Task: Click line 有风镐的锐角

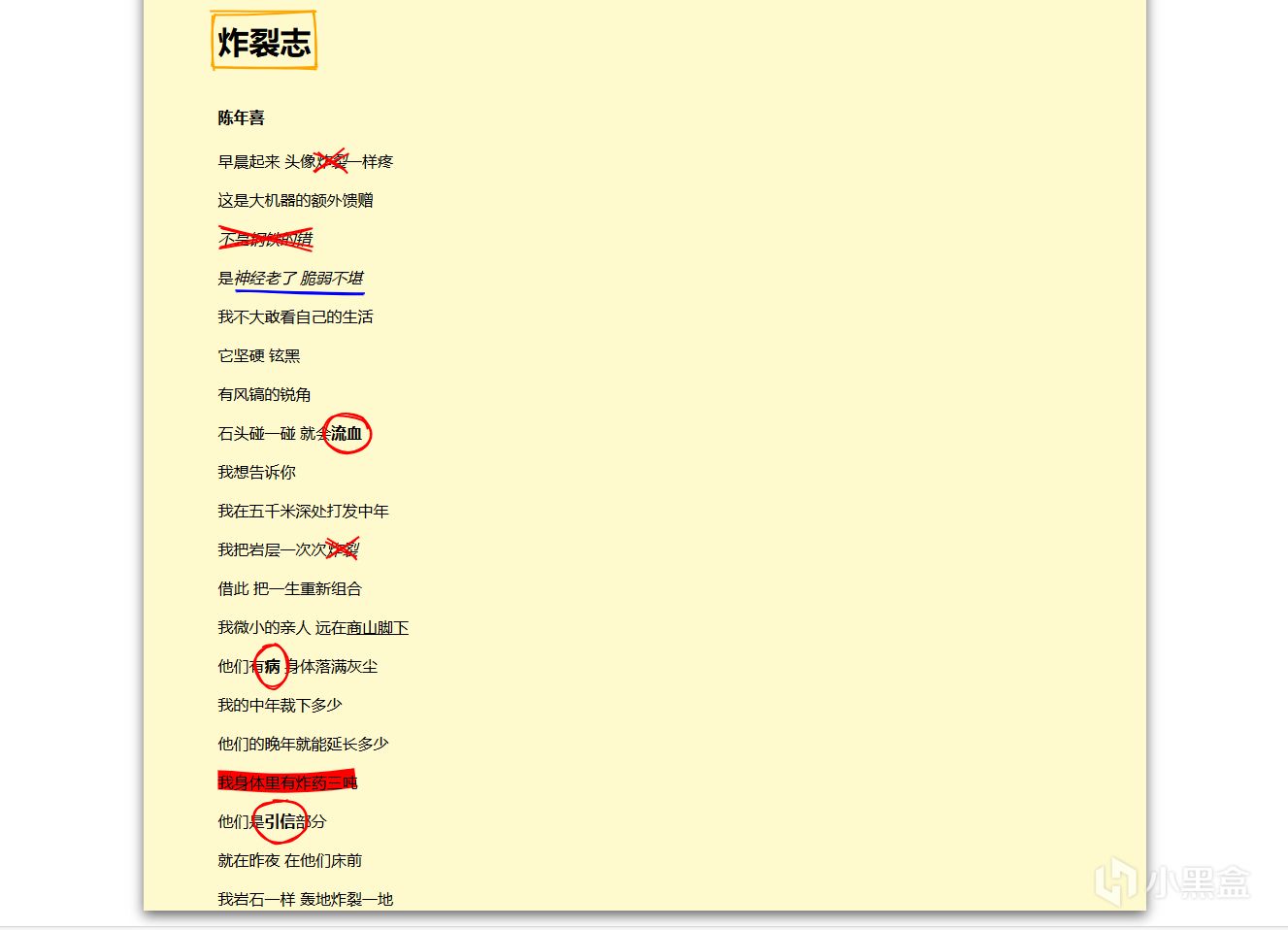Action: coord(264,394)
